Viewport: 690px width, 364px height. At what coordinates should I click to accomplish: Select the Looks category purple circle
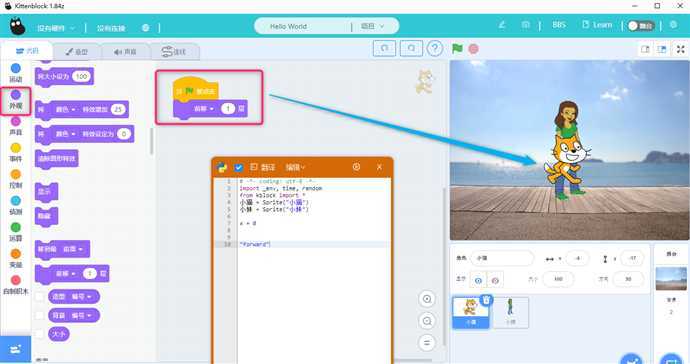[x=15, y=95]
